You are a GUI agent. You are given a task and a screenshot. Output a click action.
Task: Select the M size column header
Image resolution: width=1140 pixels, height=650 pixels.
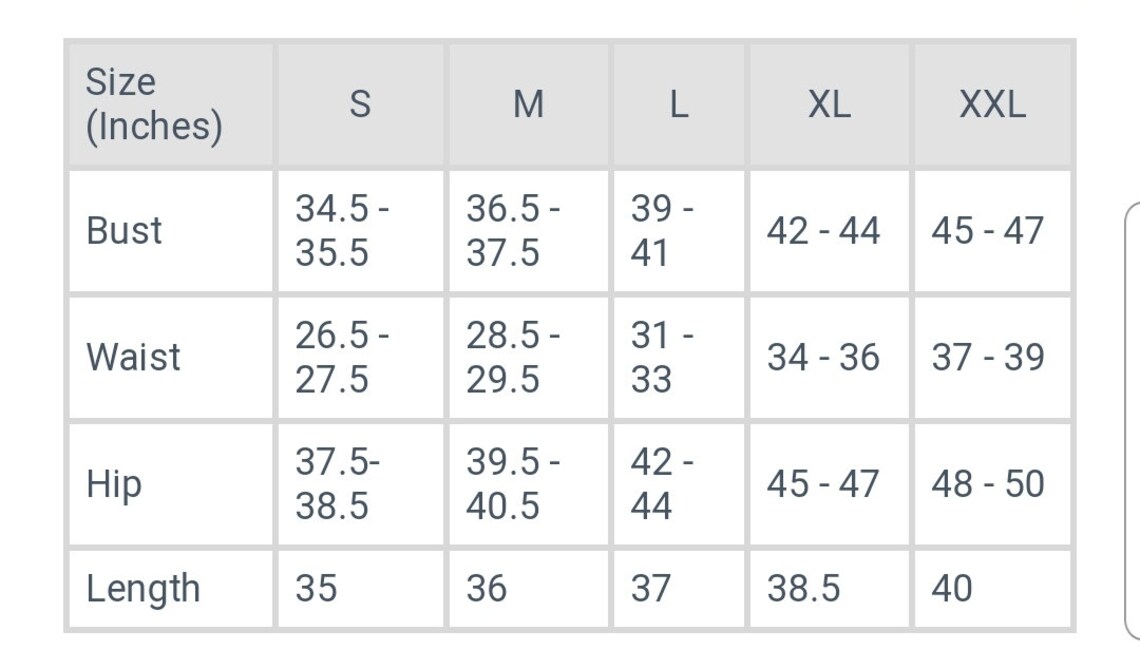tap(529, 105)
